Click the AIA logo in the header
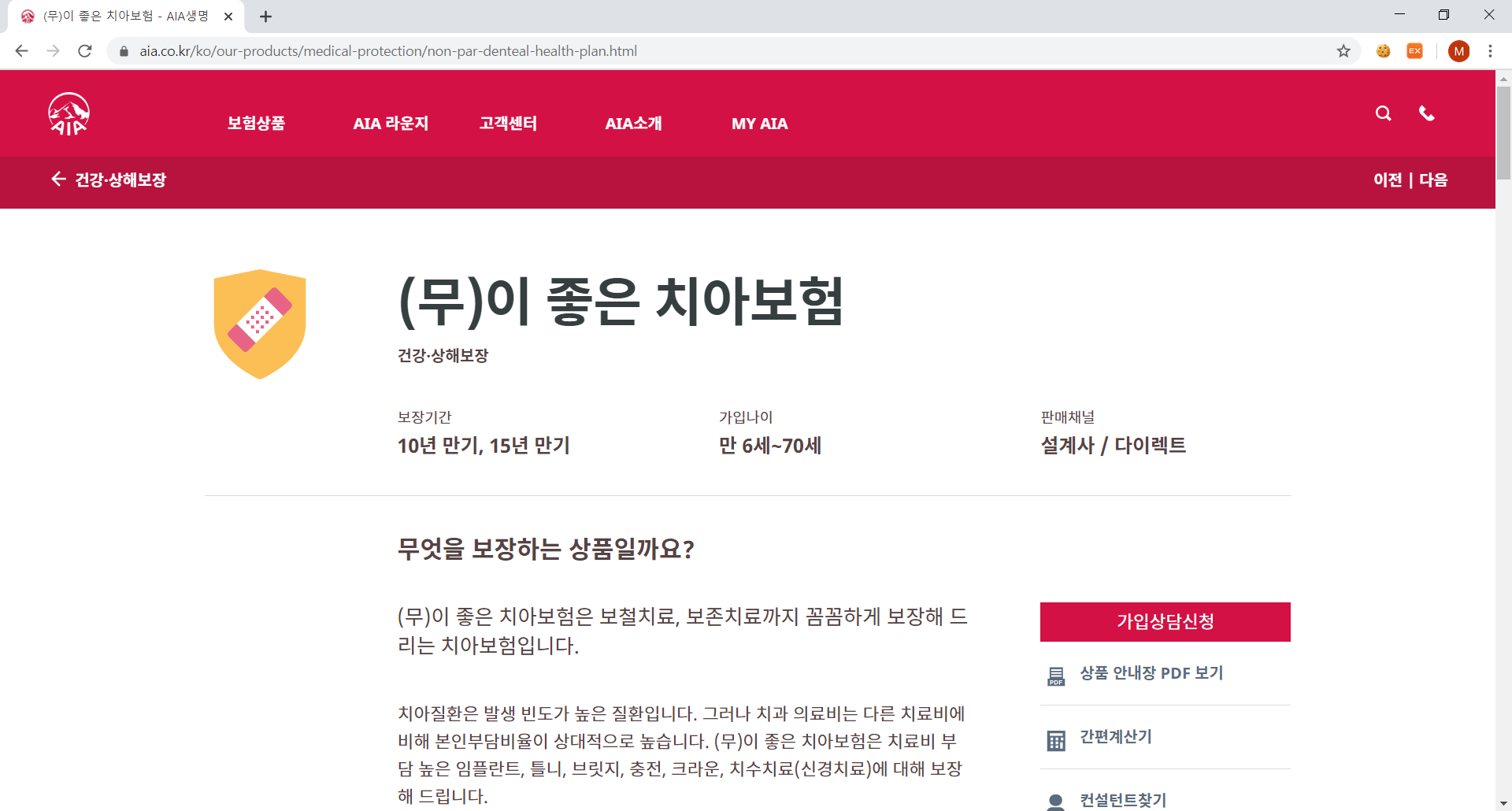Screen dimensions: 1512x811 click(69, 114)
